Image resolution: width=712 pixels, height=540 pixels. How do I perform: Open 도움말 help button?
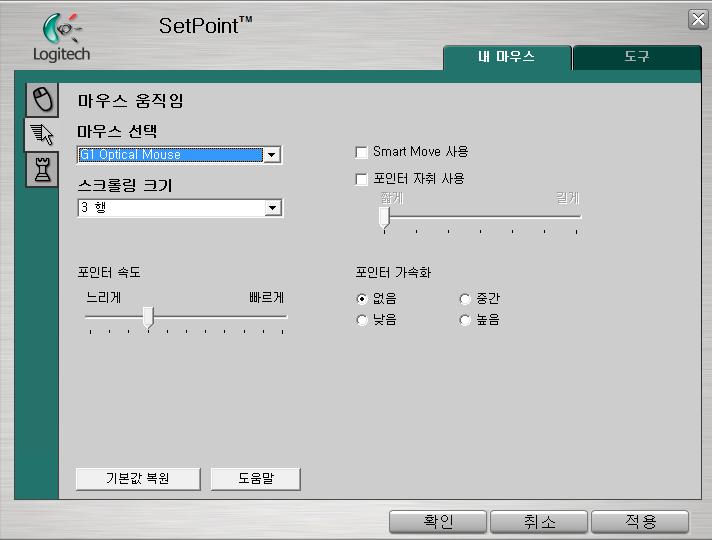256,479
